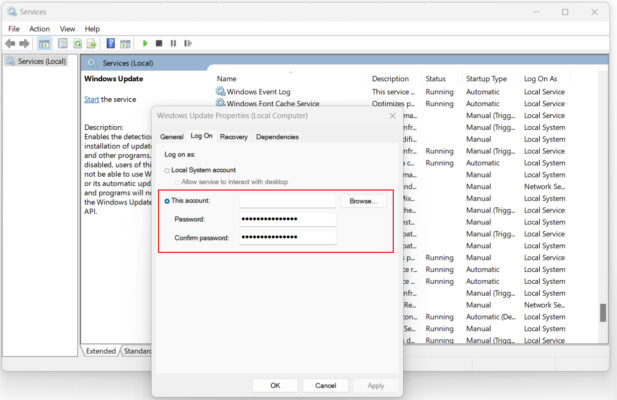Switch to the Recovery tab
This screenshot has width=617, height=400.
234,137
